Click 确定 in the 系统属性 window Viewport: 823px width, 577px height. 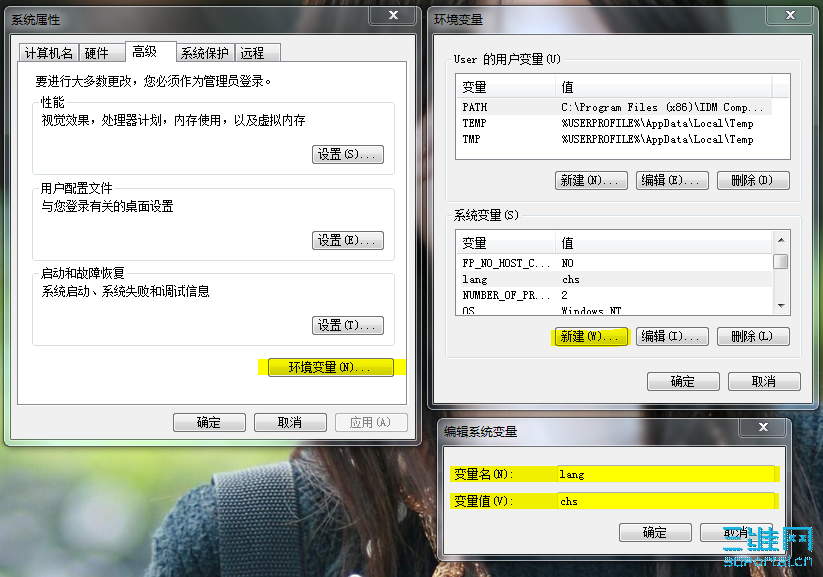point(209,422)
